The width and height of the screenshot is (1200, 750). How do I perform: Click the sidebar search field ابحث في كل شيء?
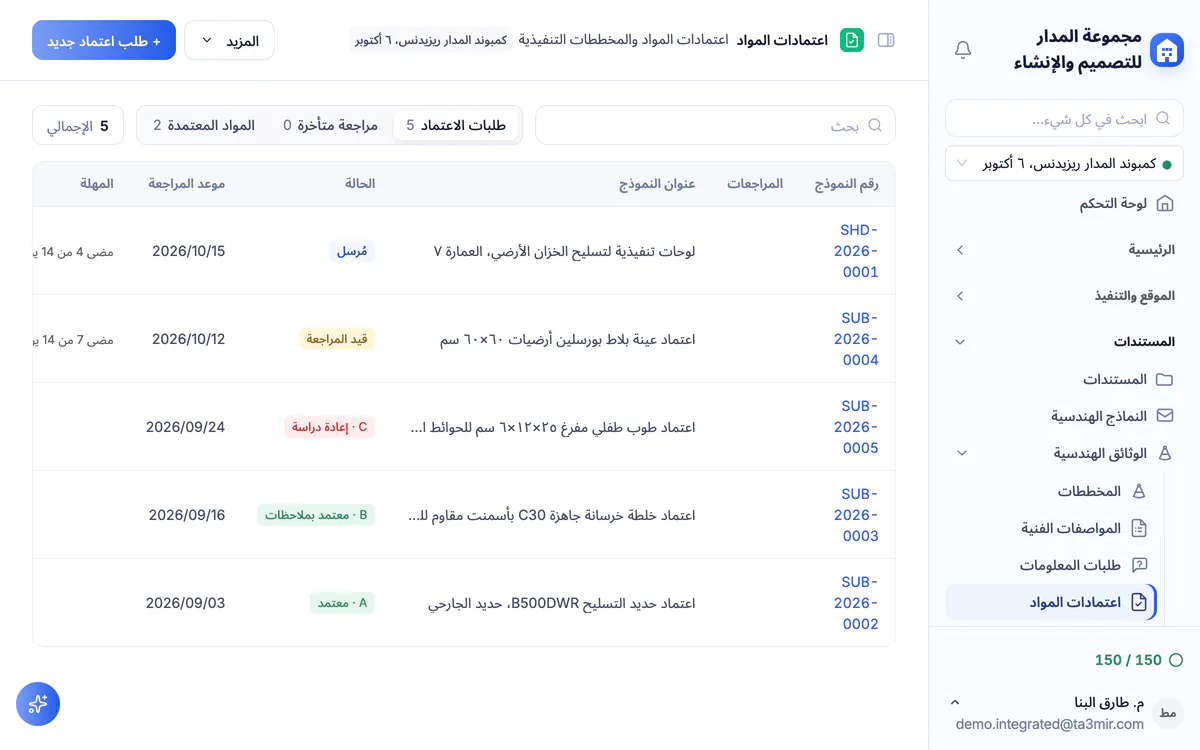coord(1065,118)
